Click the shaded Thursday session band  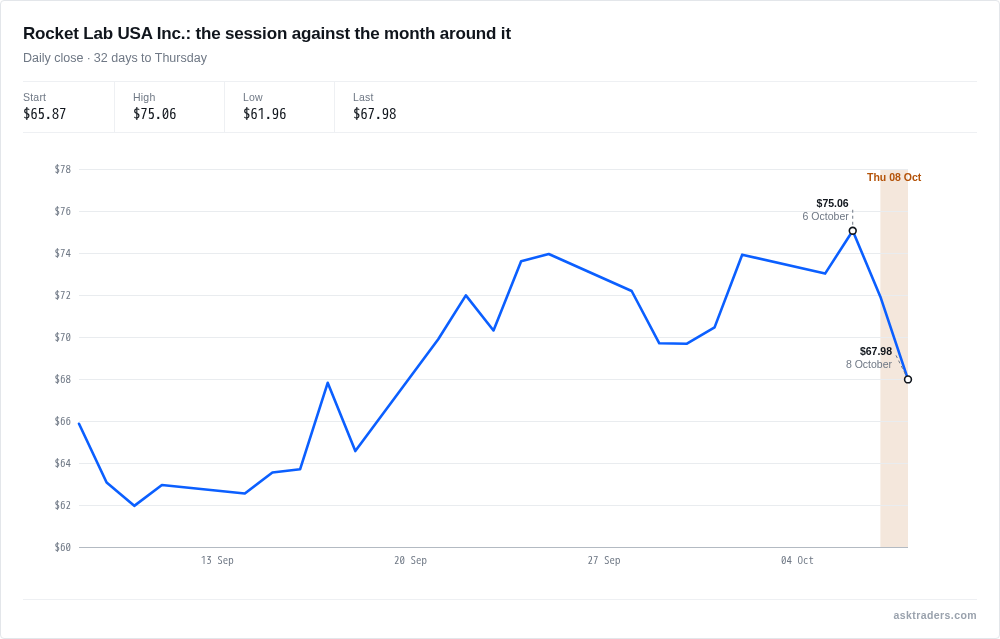coord(894,358)
